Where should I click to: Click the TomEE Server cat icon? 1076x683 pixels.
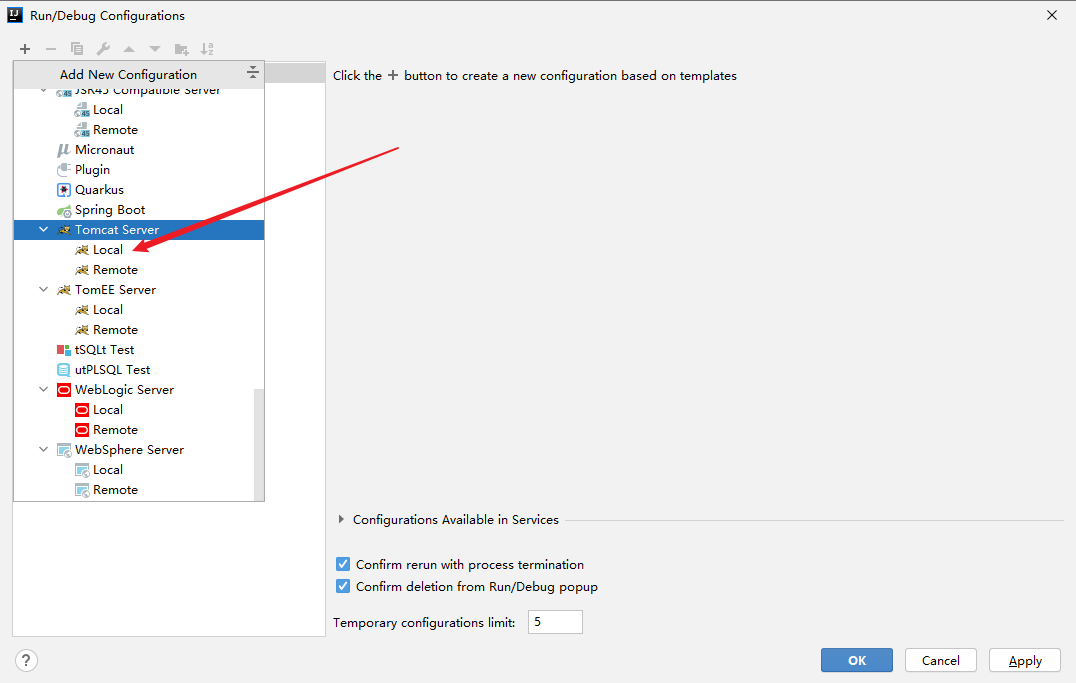(64, 290)
